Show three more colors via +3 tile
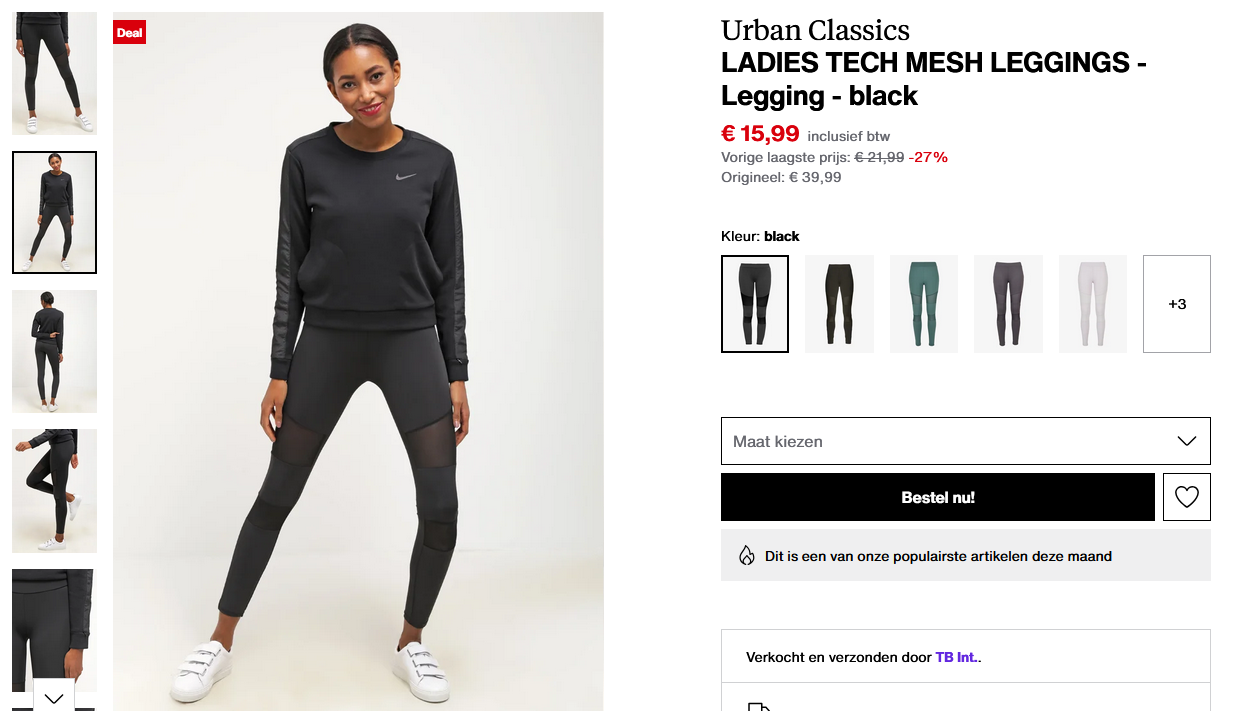 (1176, 303)
